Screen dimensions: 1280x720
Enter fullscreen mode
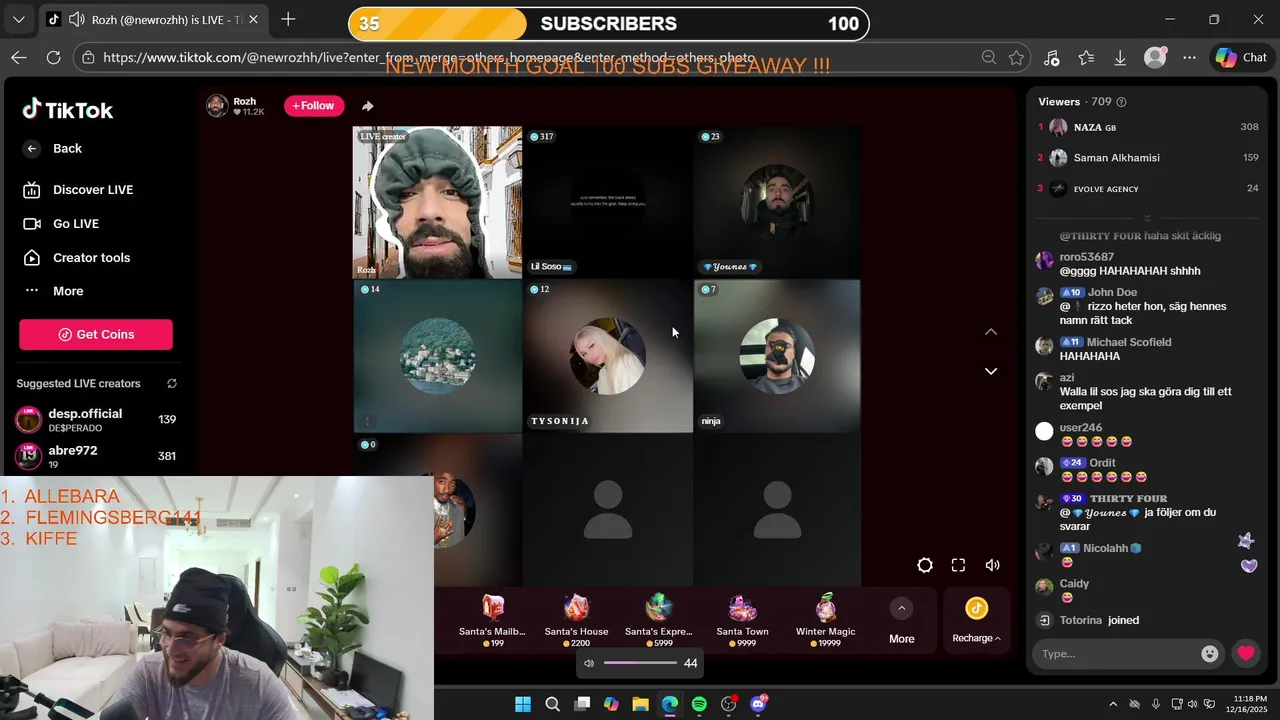[x=958, y=565]
